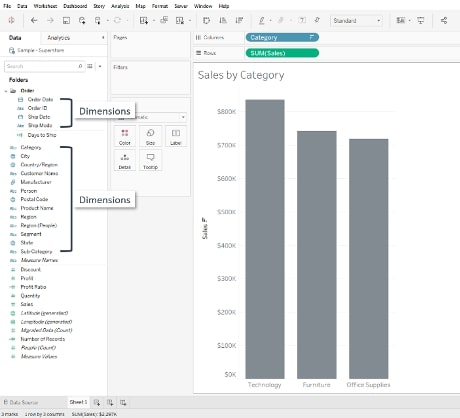
Task: Switch to the Analytics tab
Action: pyautogui.click(x=59, y=38)
